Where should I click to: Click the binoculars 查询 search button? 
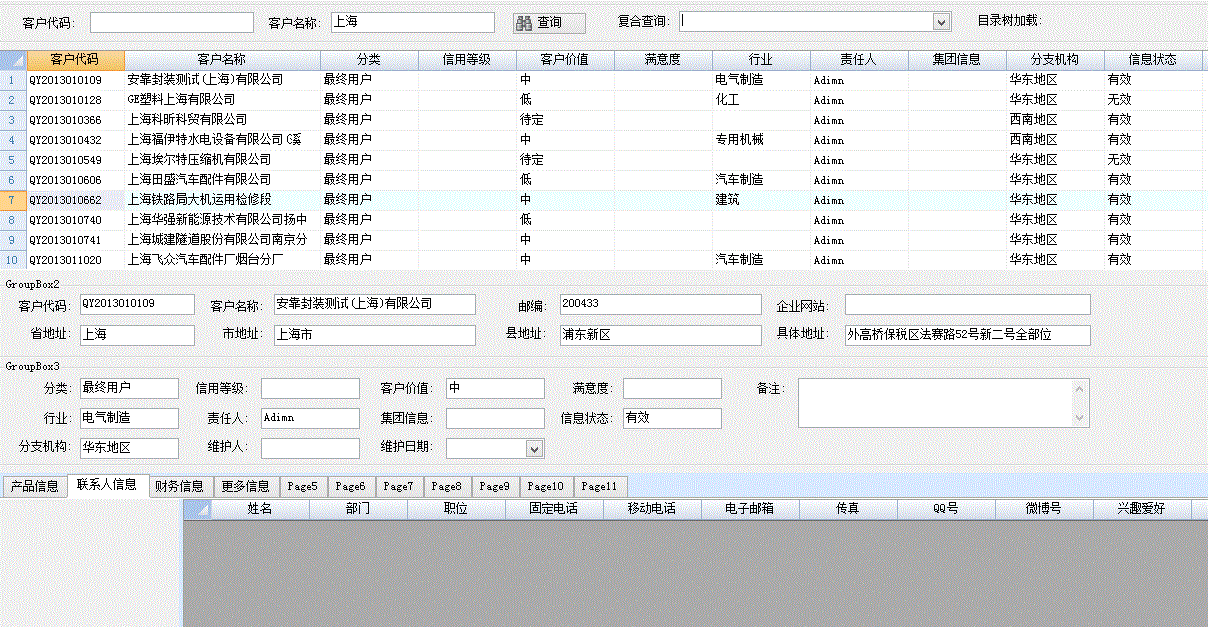549,22
